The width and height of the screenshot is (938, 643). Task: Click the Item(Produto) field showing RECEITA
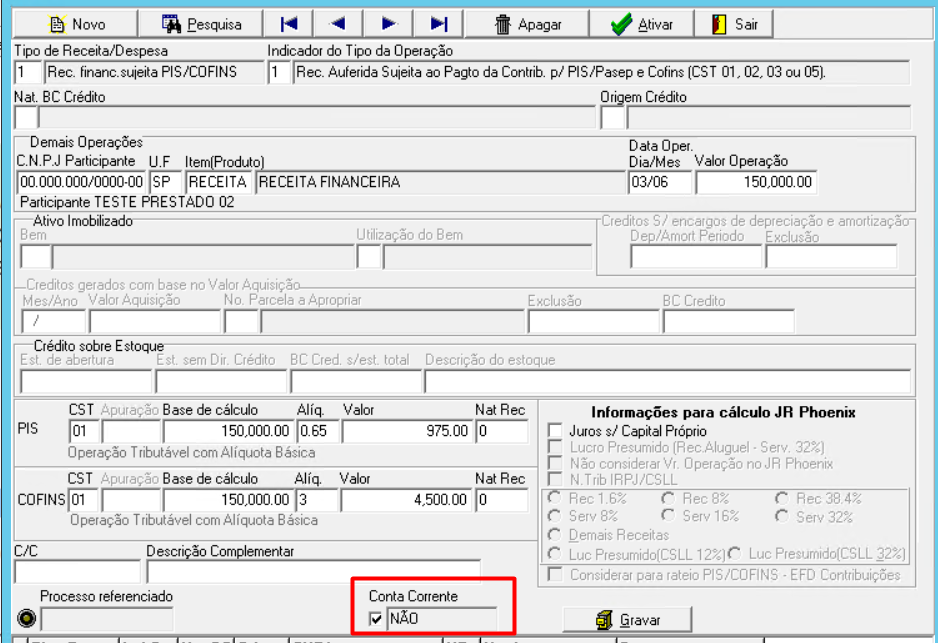[x=218, y=182]
